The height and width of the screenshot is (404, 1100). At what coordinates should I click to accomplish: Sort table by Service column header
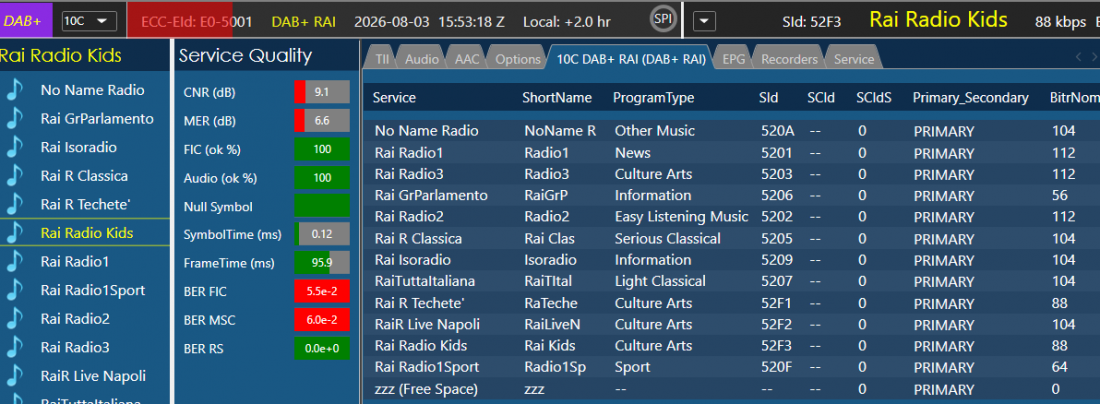click(x=394, y=98)
